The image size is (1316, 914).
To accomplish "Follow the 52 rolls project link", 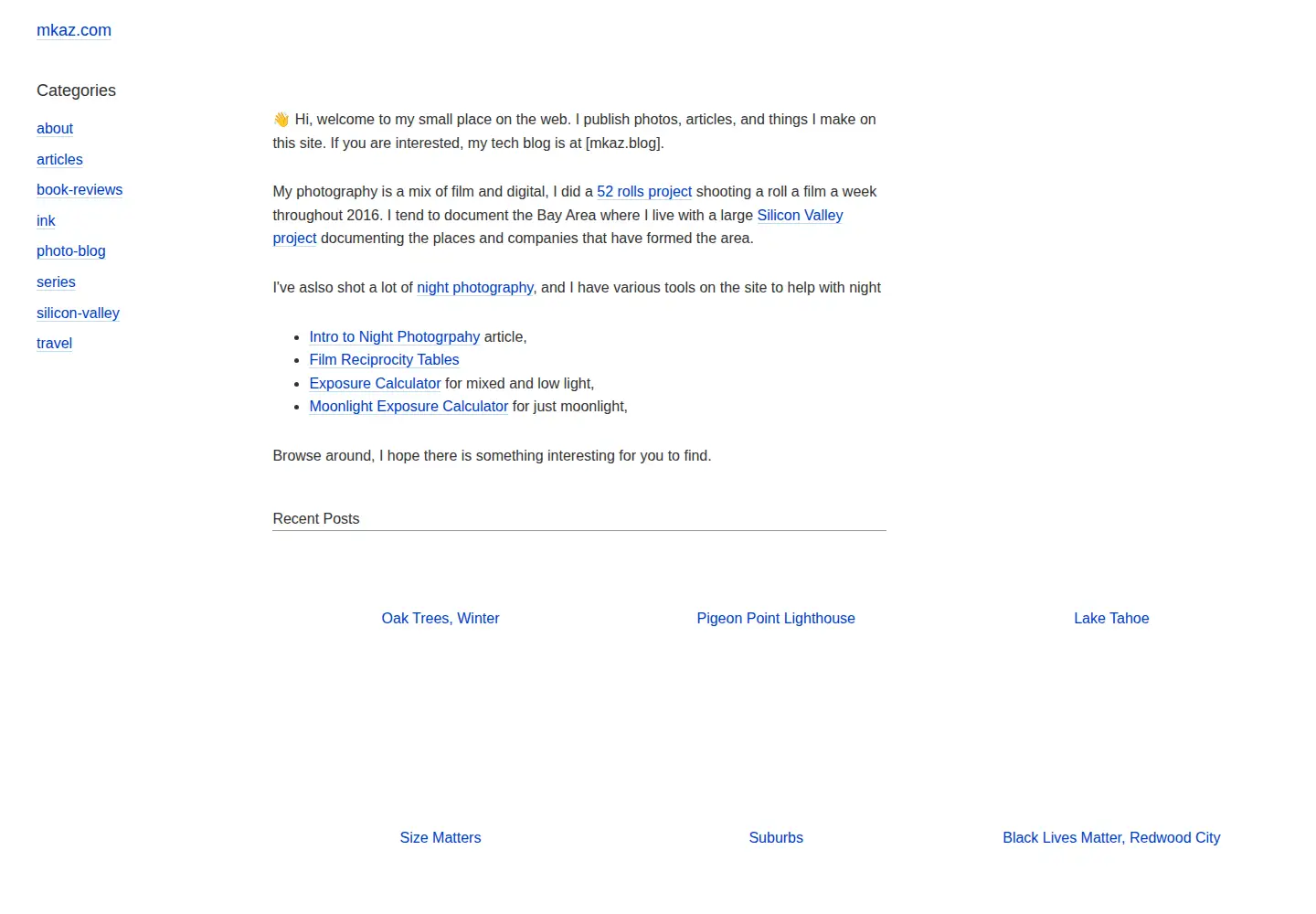I will tap(644, 192).
